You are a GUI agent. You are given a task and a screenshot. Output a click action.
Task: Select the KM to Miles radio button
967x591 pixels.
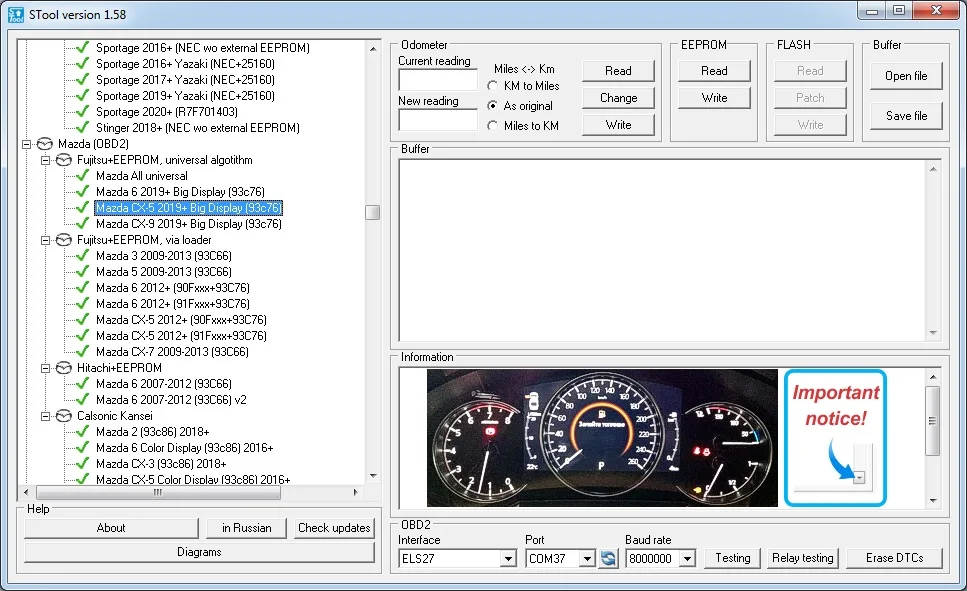[x=493, y=86]
